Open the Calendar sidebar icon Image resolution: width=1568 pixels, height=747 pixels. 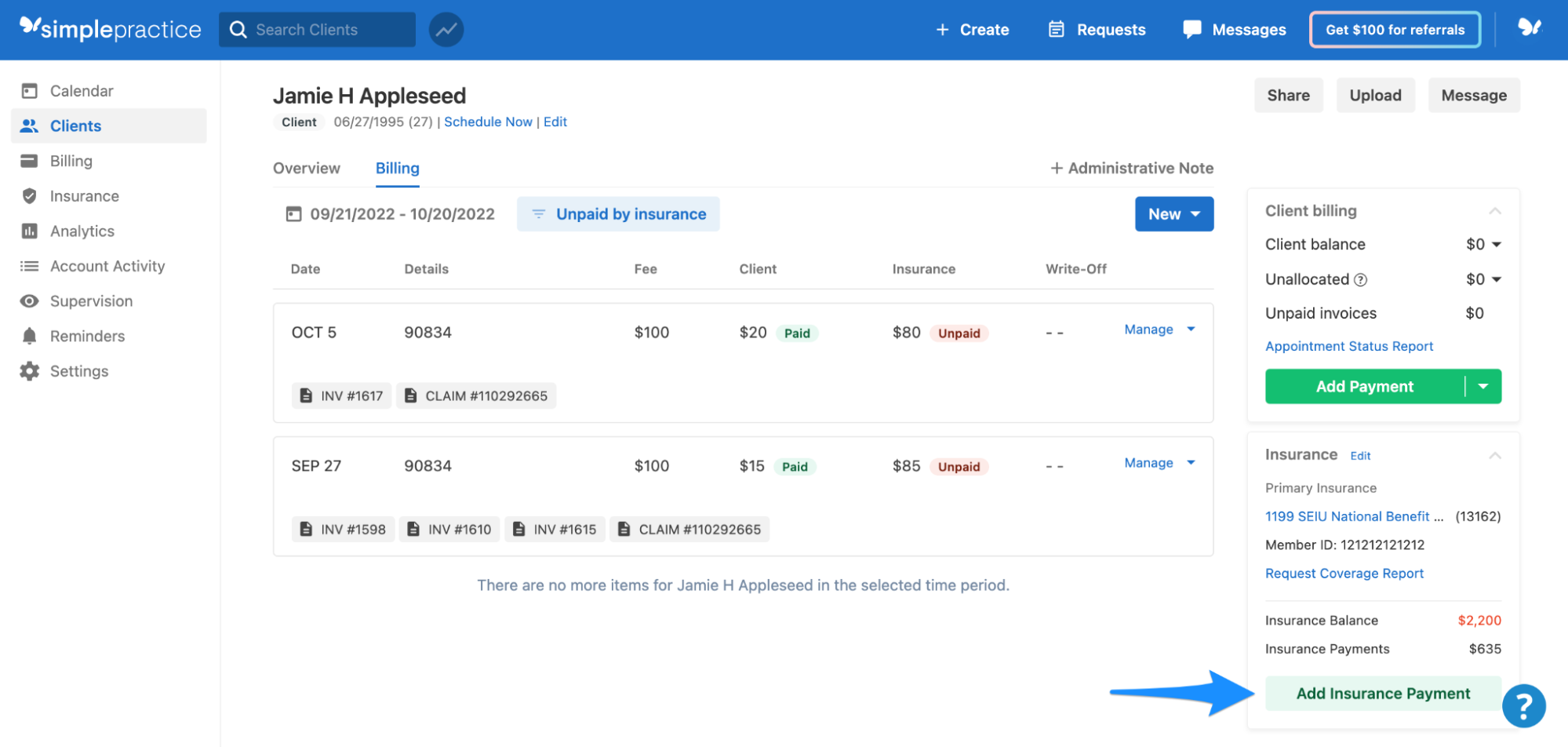pyautogui.click(x=29, y=90)
